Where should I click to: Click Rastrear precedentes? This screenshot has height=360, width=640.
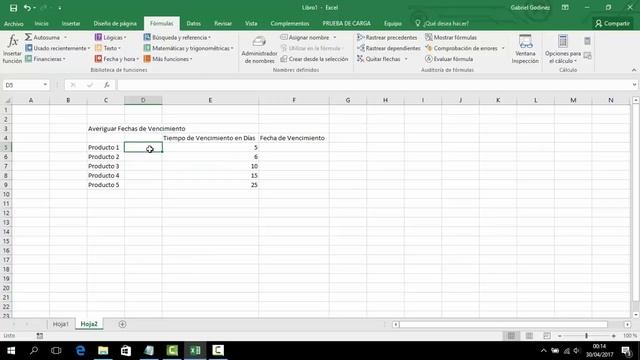click(387, 37)
